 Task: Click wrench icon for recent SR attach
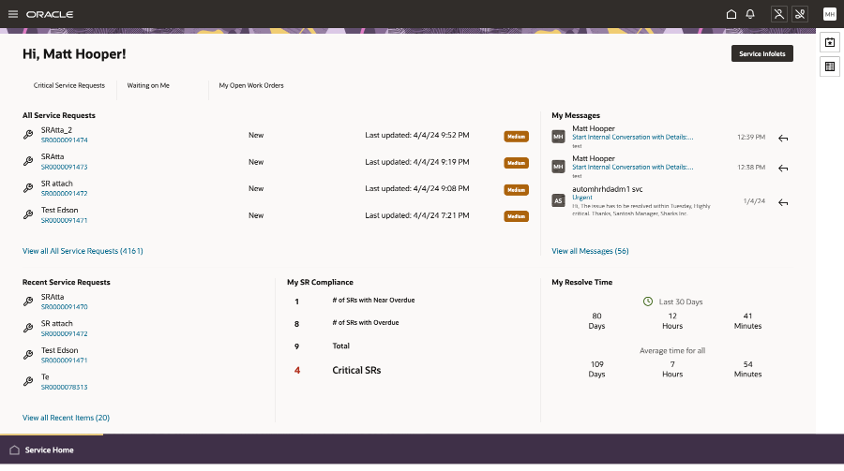28,328
